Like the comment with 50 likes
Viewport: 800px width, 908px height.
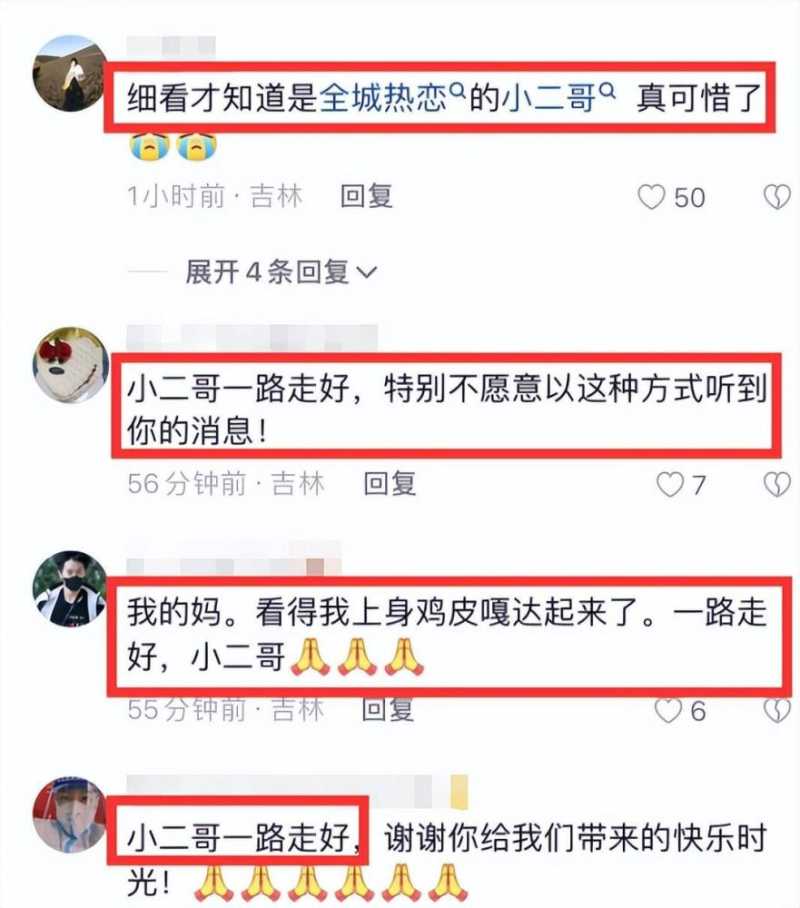click(x=651, y=197)
